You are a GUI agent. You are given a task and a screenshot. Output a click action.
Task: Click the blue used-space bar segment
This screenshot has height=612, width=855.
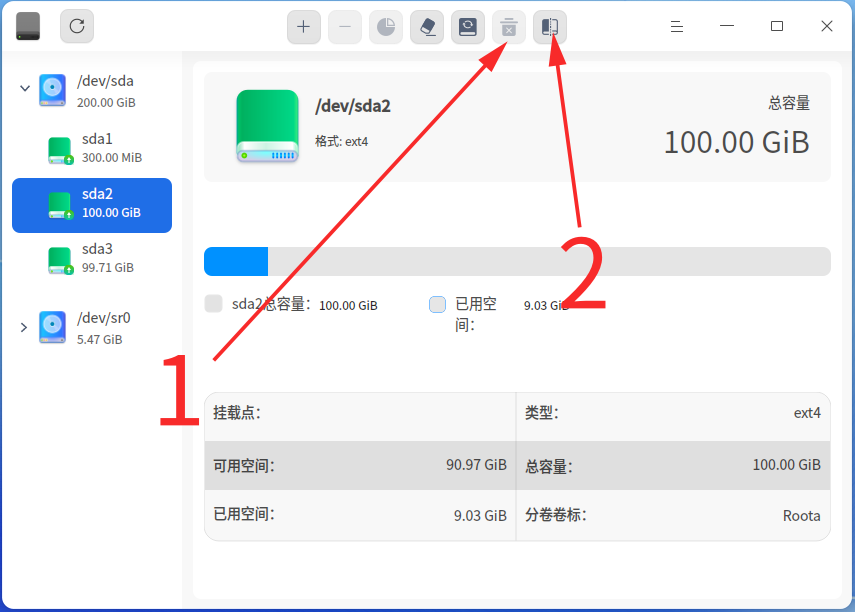pos(236,261)
